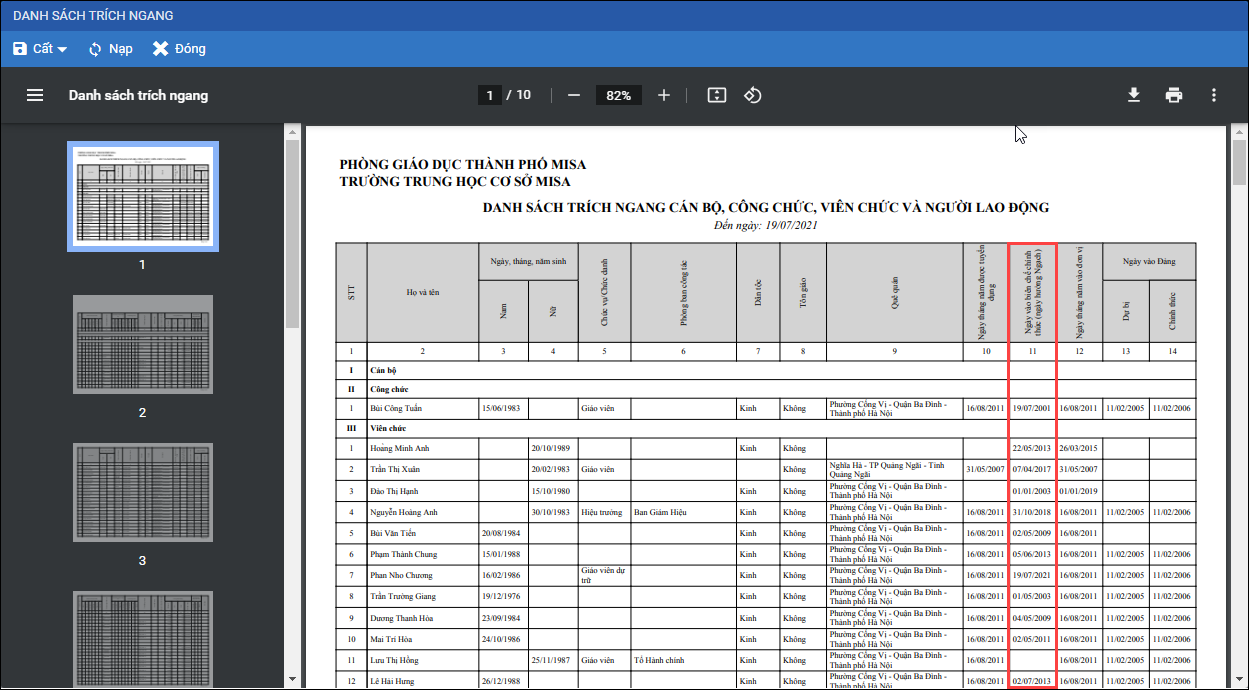1249x690 pixels.
Task: Rotate the document counterclockwise
Action: coord(753,95)
